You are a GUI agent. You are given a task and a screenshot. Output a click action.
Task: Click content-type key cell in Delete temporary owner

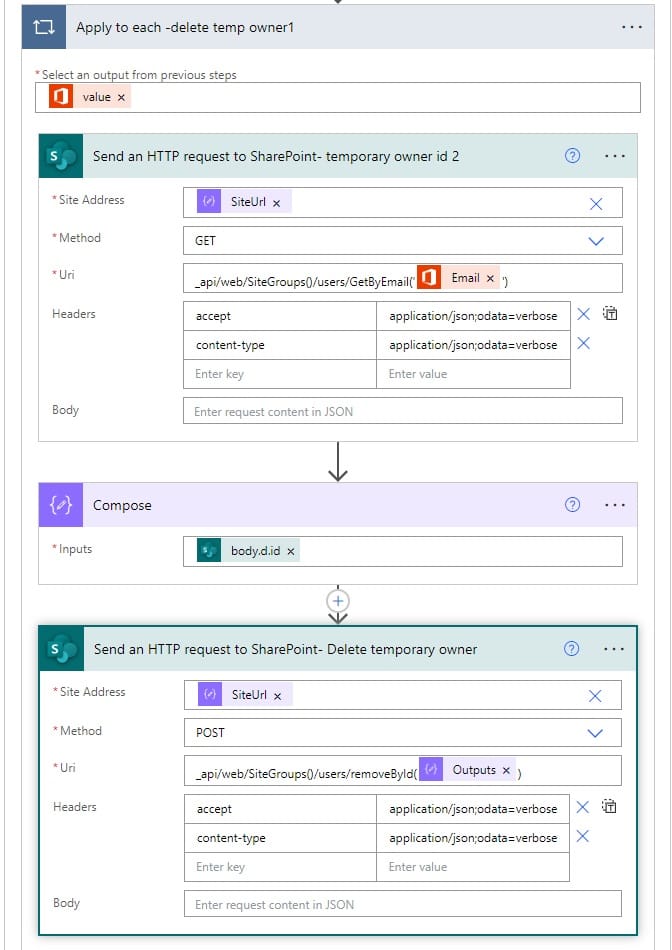pos(281,838)
